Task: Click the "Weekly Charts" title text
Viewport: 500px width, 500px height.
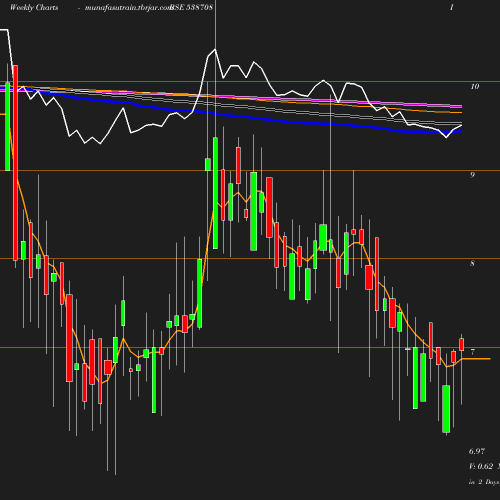Action: tap(34, 8)
